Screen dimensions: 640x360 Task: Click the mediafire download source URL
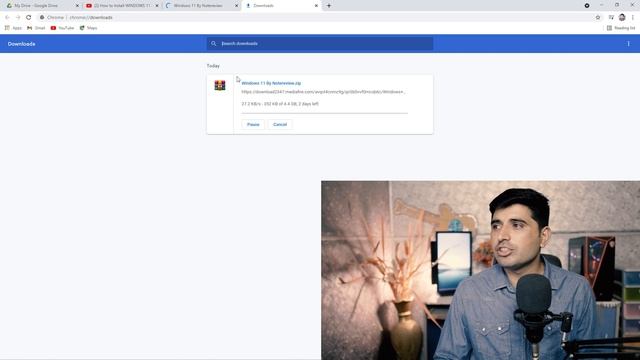pyautogui.click(x=323, y=92)
